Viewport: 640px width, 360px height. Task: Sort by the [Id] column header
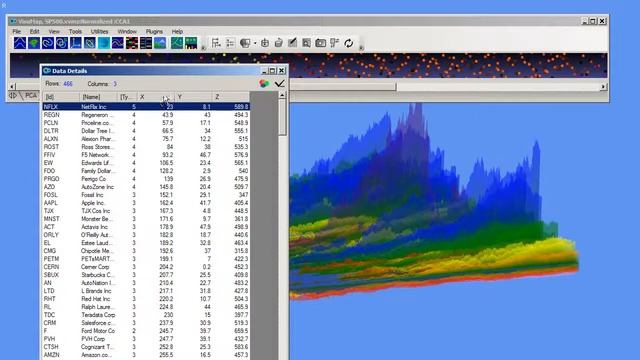tap(61, 97)
